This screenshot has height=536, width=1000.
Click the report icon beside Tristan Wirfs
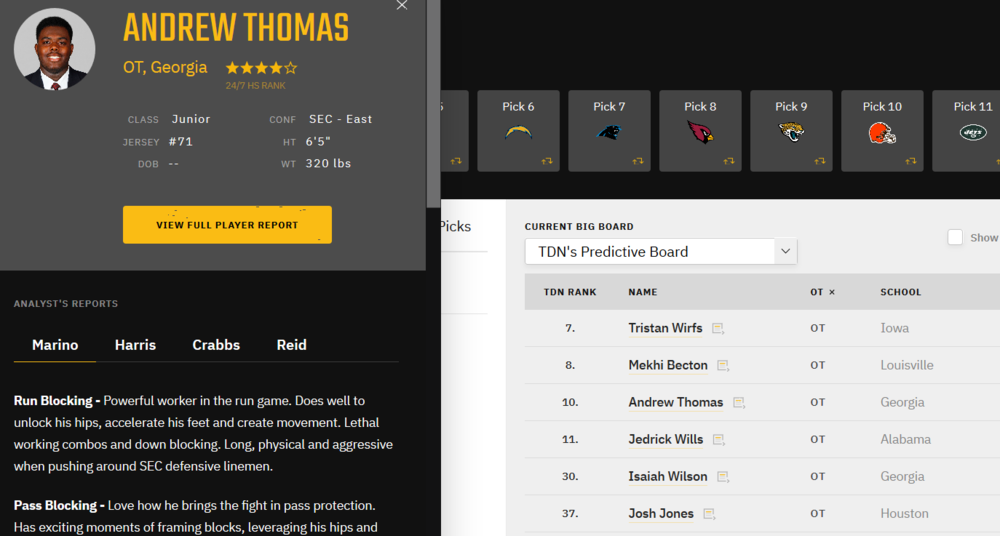click(718, 329)
